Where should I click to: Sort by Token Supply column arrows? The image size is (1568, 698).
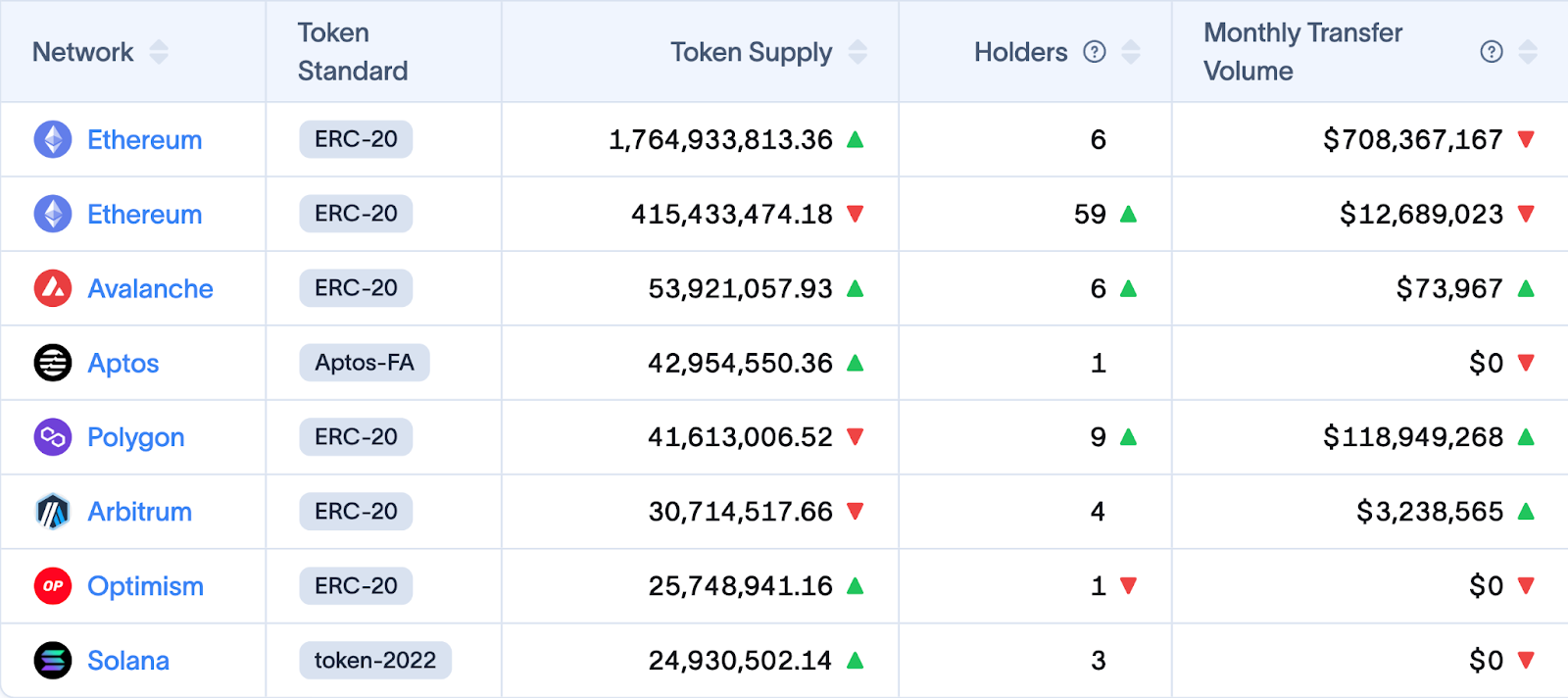pos(857,52)
